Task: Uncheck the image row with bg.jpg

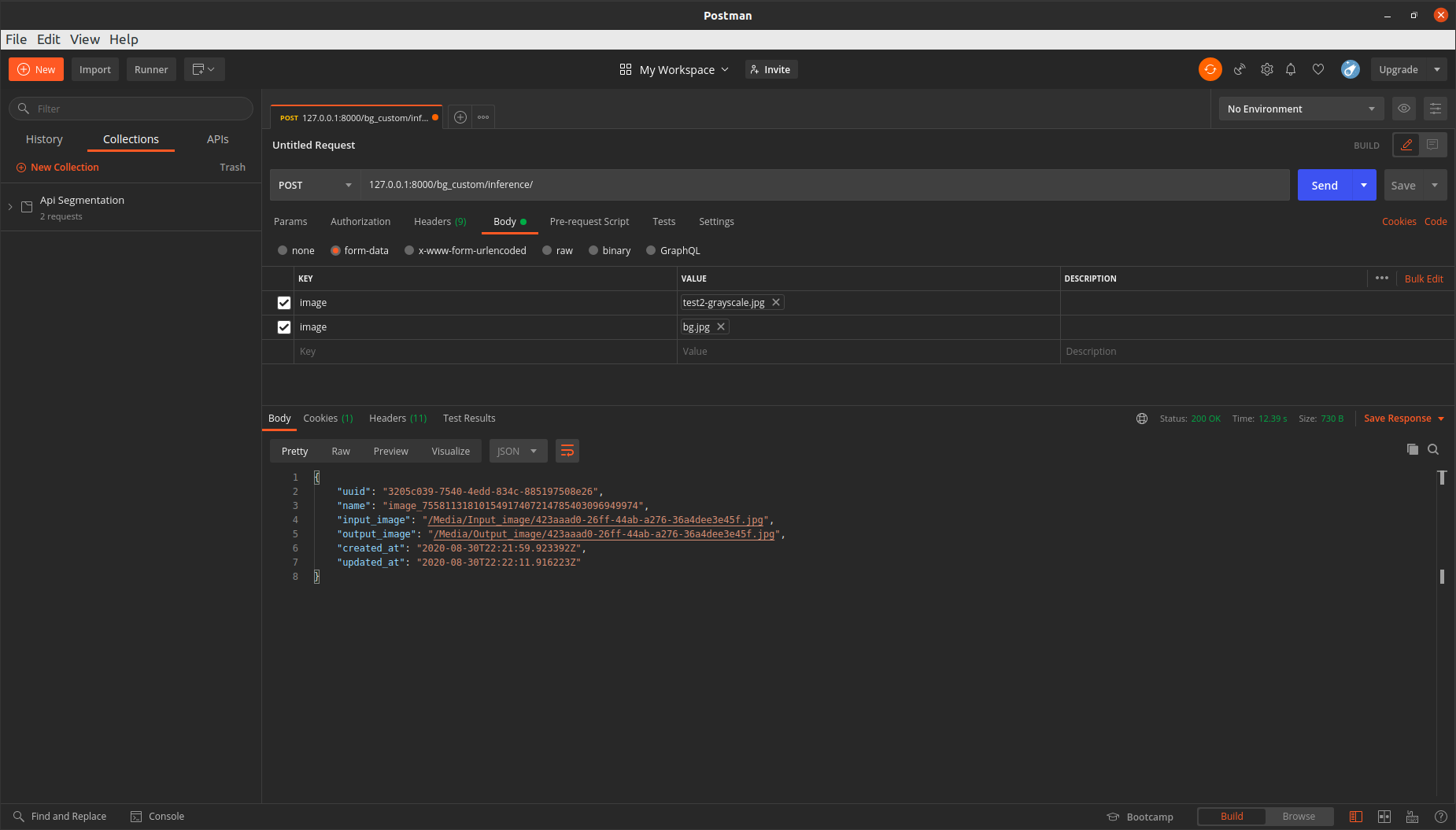Action: pos(284,327)
